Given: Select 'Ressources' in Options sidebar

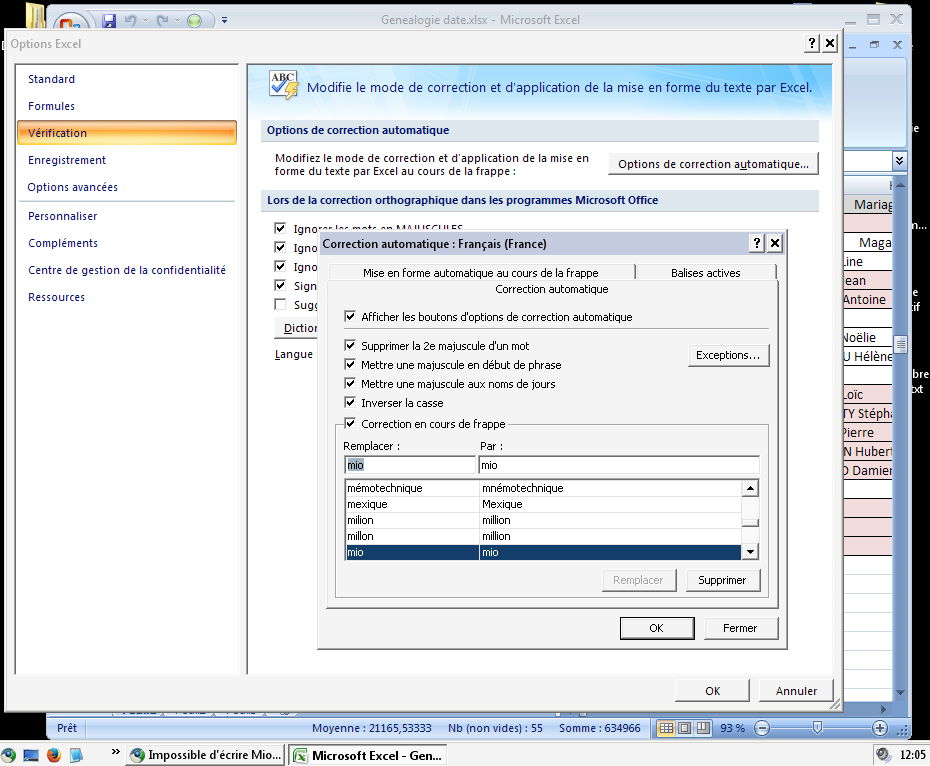Looking at the screenshot, I should click(x=56, y=297).
